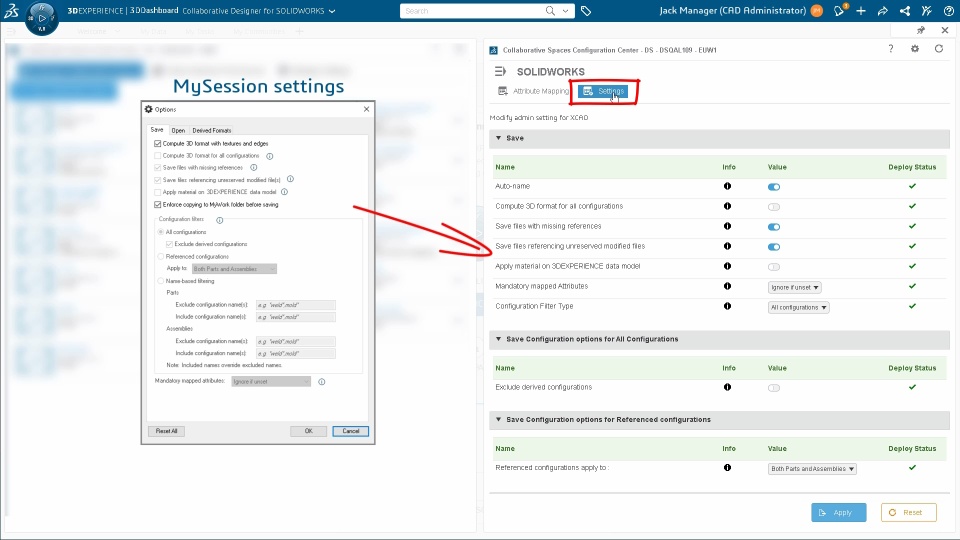Open the Configuration Filter Type dropdown
This screenshot has height=540, width=960.
798,307
